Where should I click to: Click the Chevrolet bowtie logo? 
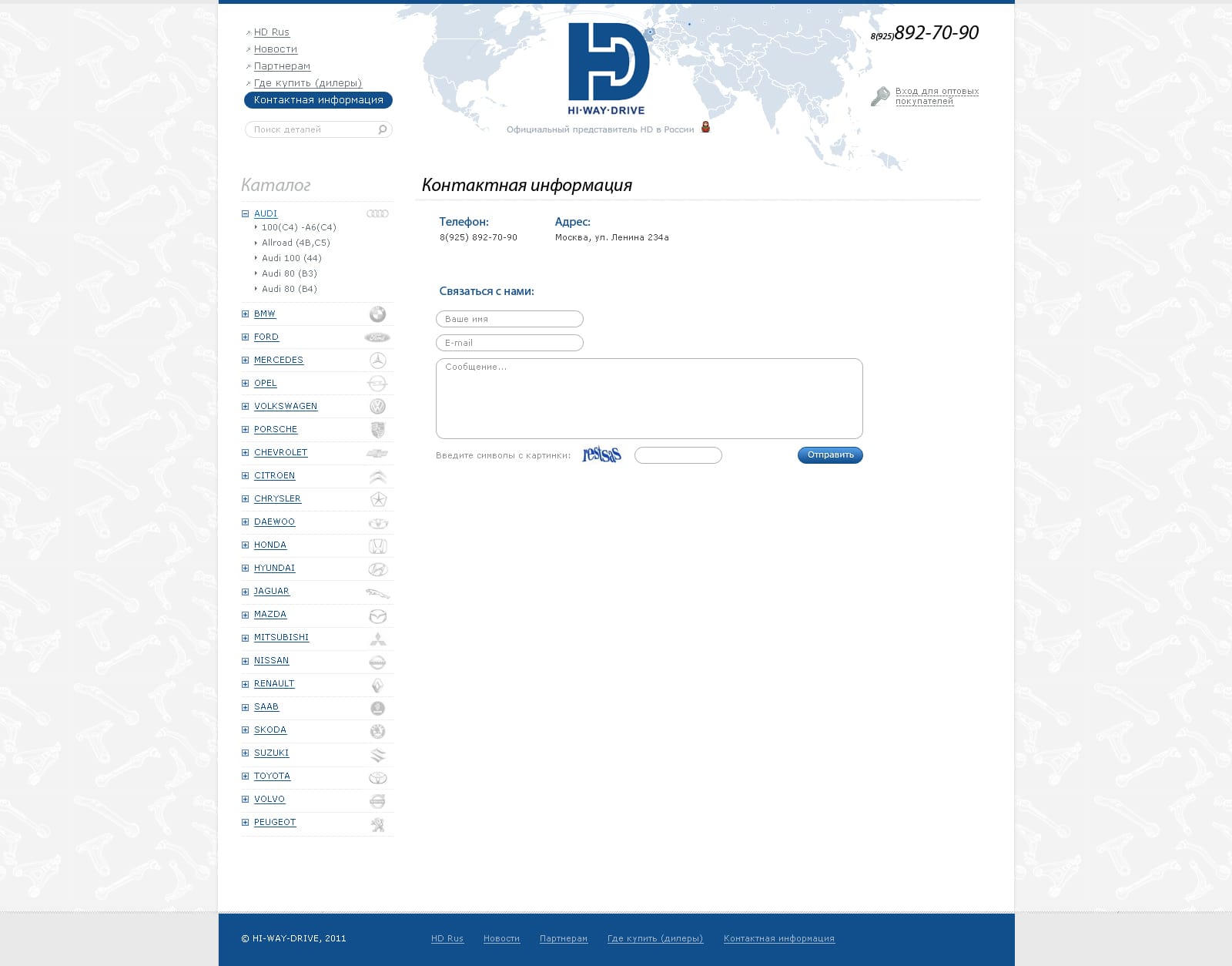tap(377, 453)
